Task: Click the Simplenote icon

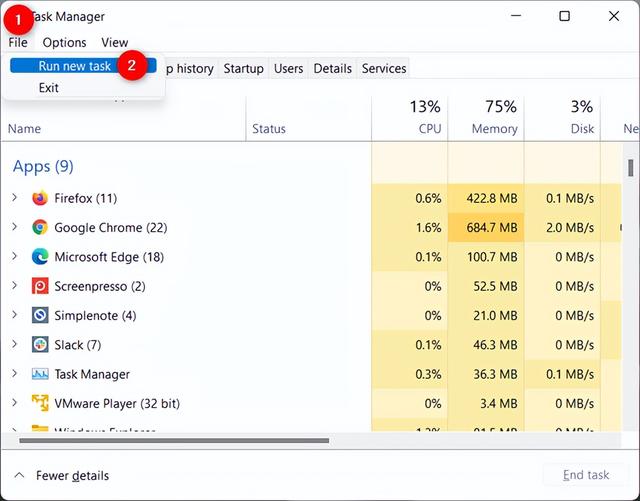Action: [x=40, y=316]
